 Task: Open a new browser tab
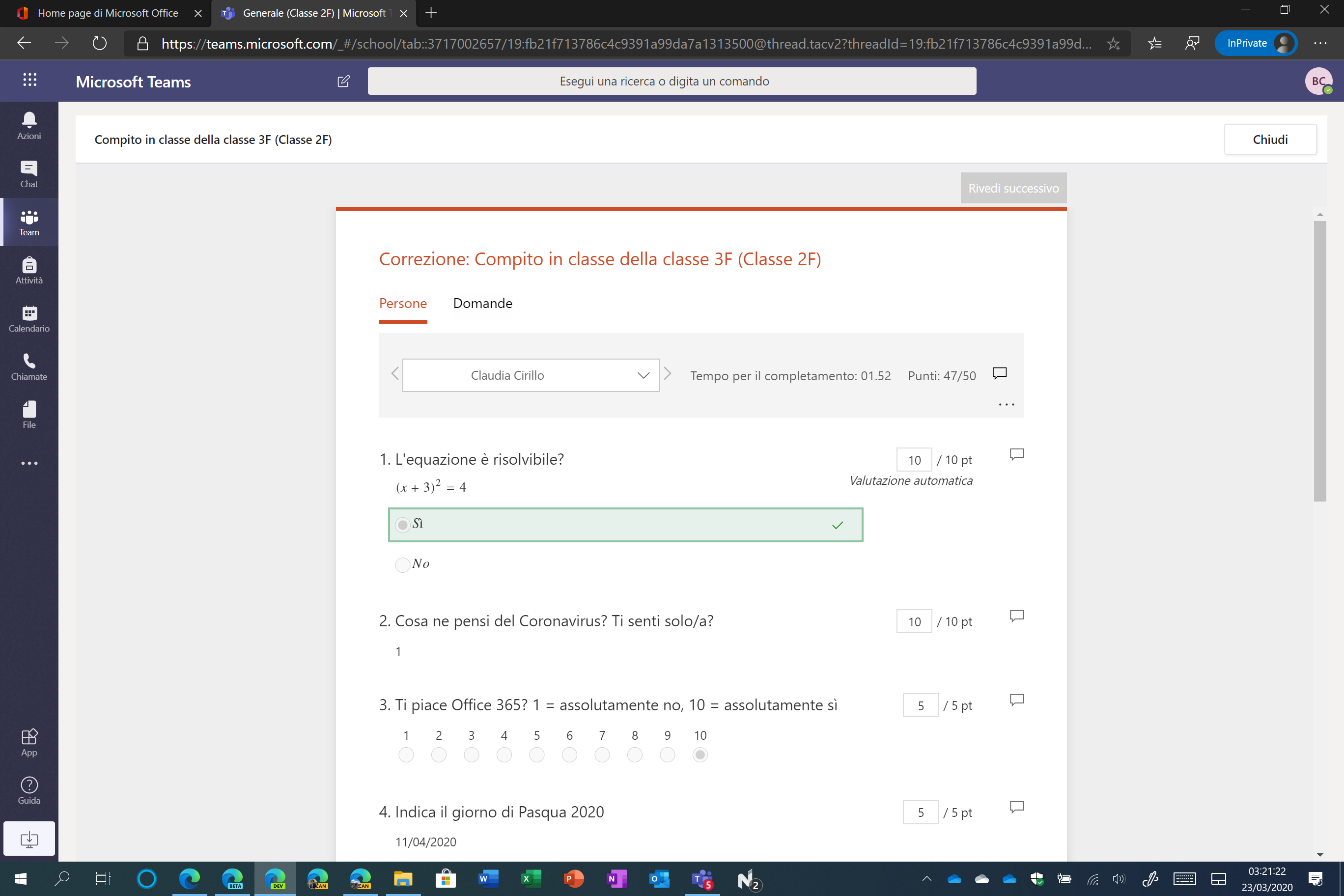pyautogui.click(x=431, y=13)
